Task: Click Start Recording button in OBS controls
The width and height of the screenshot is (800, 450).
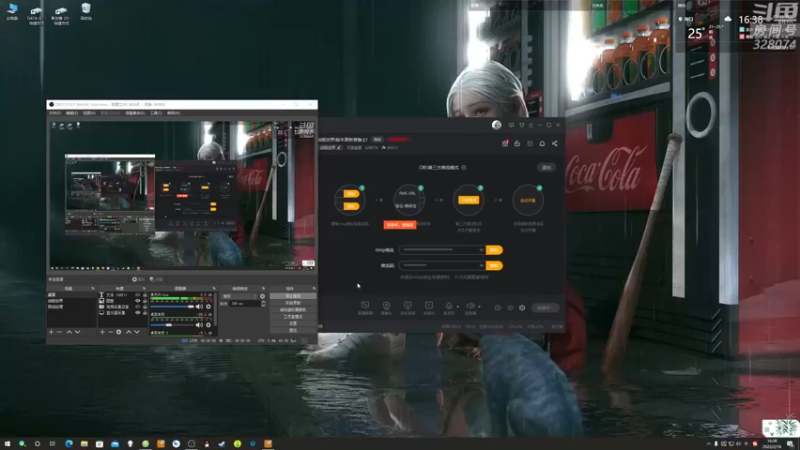Action: [293, 303]
